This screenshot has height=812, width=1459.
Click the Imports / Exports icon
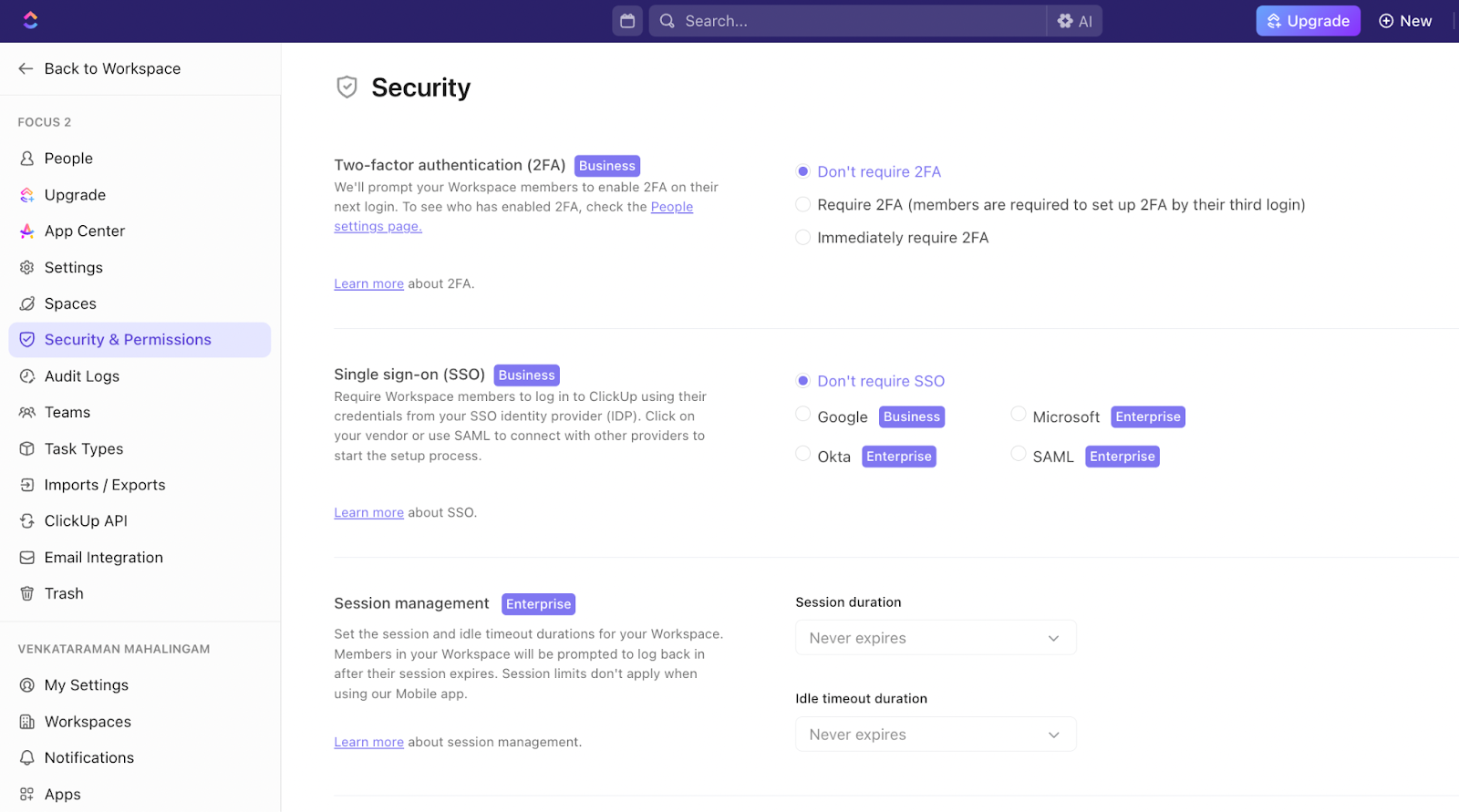pos(27,485)
